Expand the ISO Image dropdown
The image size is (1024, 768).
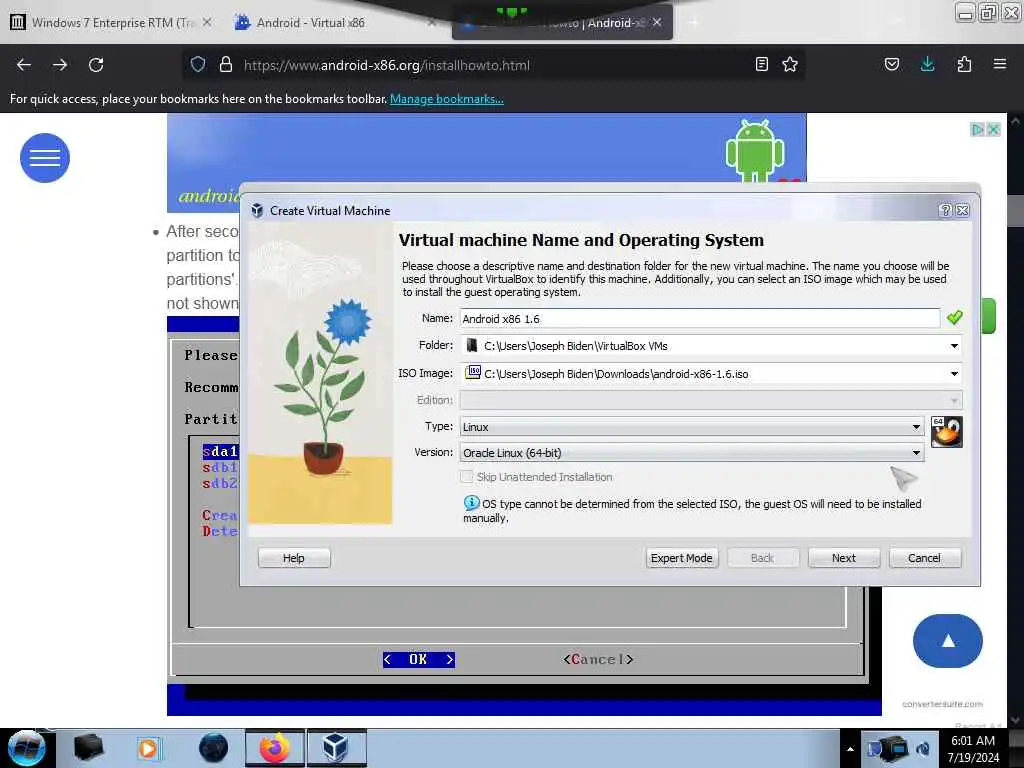tap(954, 374)
